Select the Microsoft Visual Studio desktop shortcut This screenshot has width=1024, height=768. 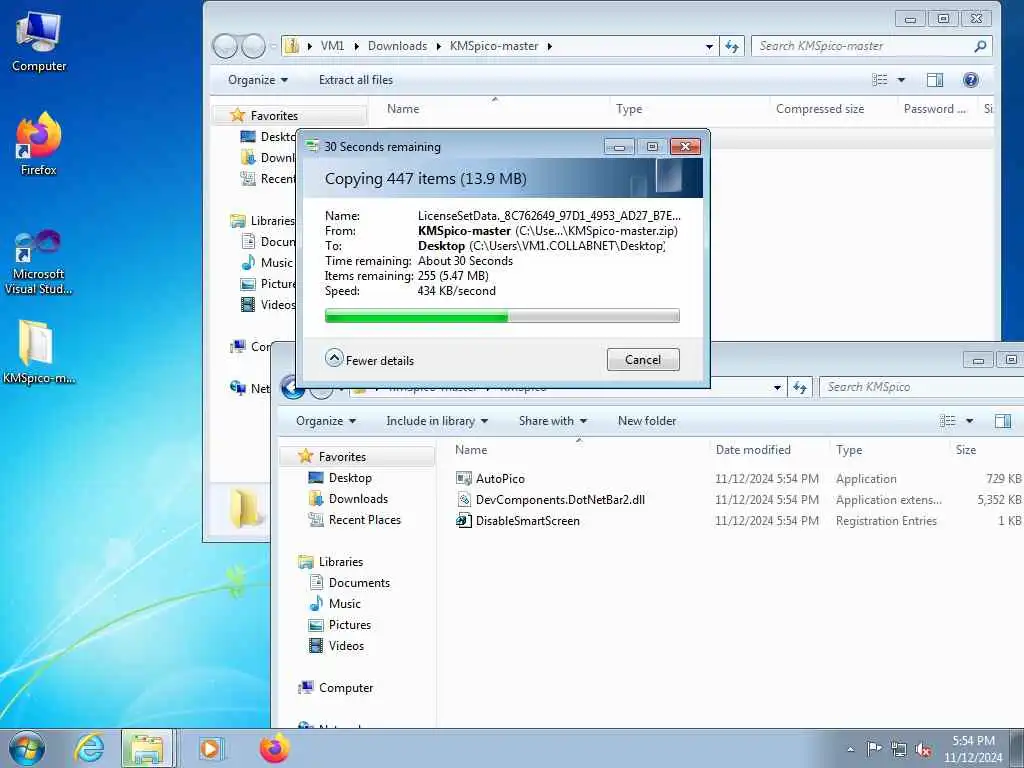pos(39,263)
